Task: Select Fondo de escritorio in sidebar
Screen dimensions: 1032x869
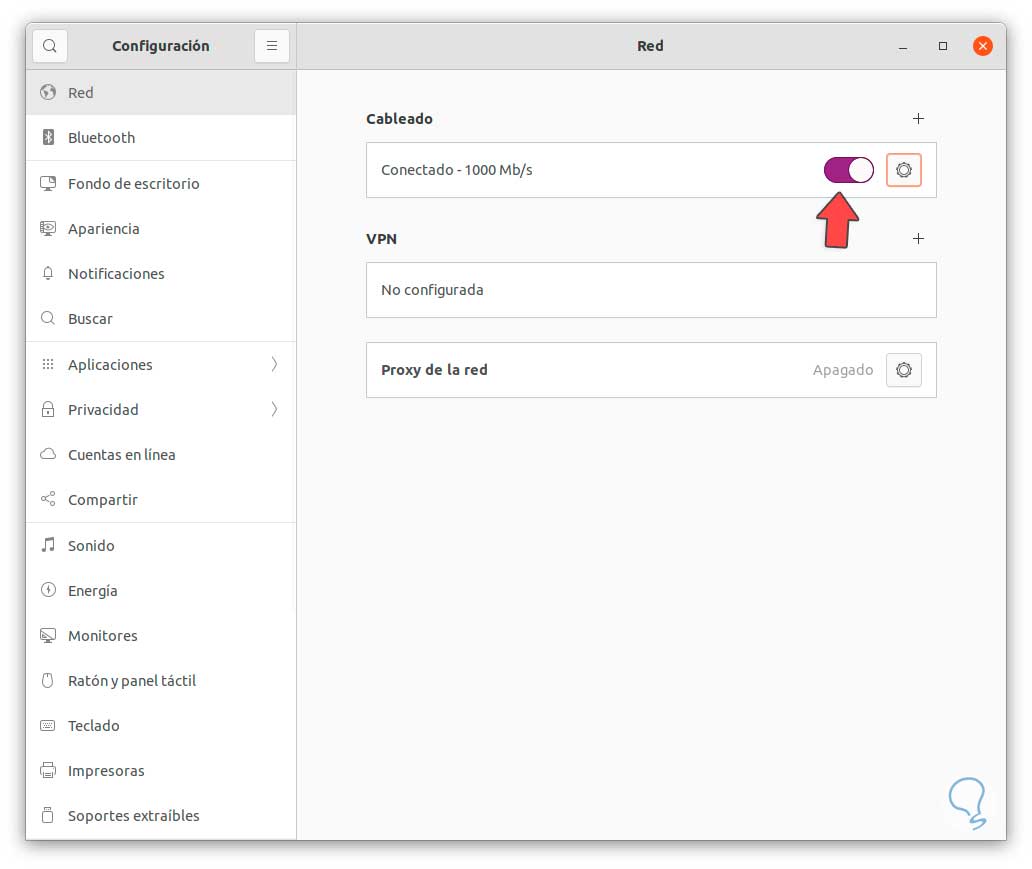Action: click(133, 184)
